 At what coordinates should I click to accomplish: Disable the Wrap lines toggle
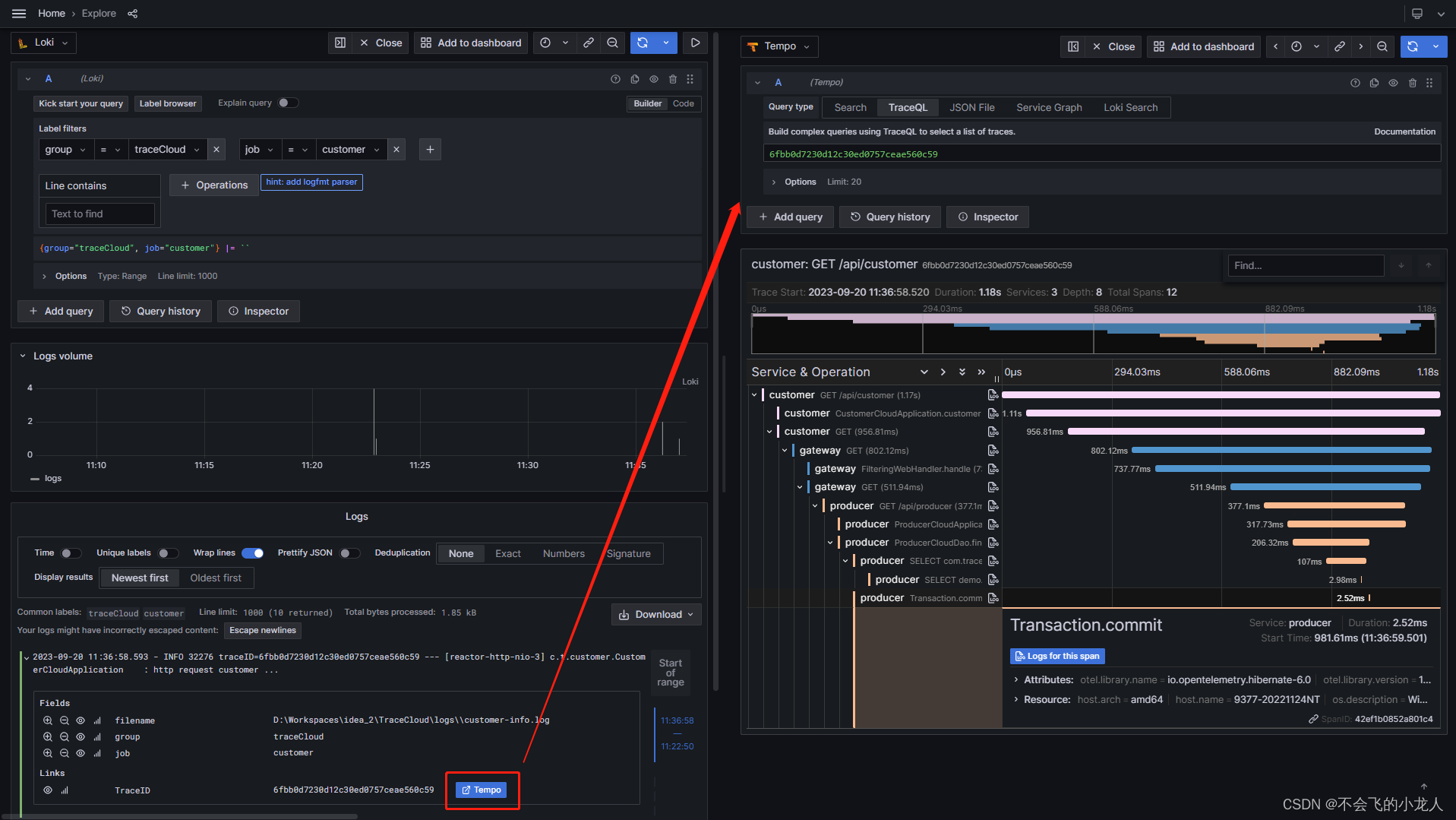[x=253, y=553]
